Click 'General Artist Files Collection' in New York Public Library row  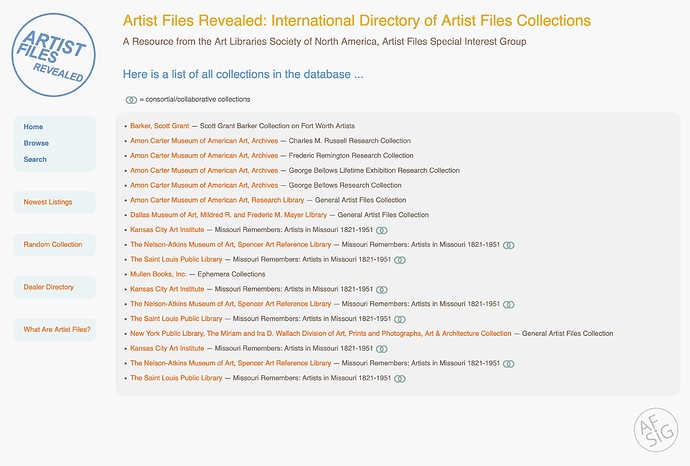(x=568, y=334)
